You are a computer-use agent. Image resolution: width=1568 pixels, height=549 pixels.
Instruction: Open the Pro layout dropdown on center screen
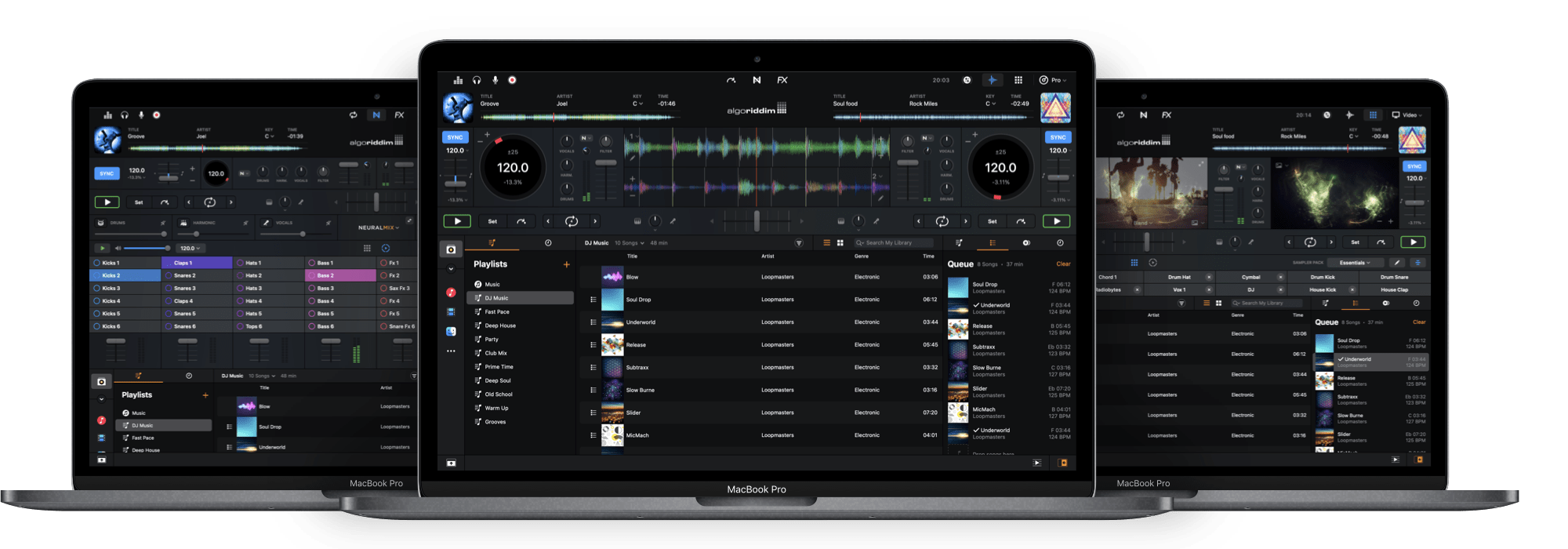[1053, 80]
